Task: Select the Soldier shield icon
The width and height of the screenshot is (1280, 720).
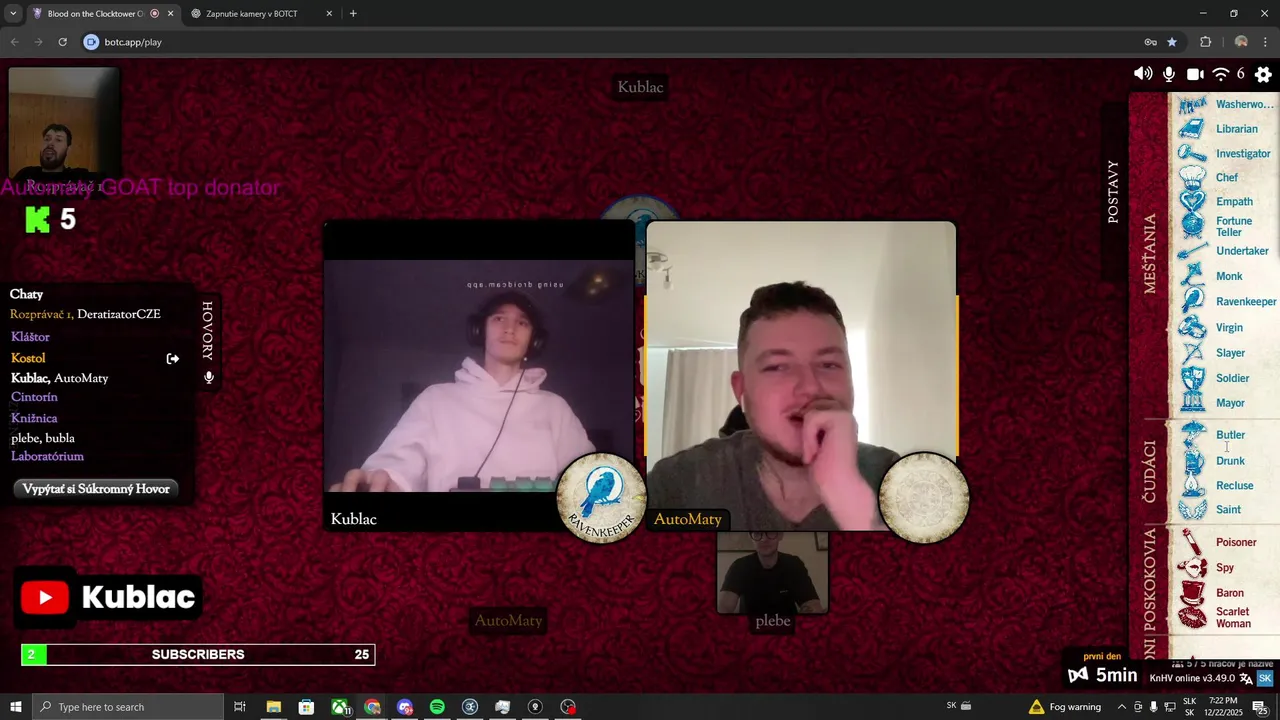Action: coord(1192,378)
